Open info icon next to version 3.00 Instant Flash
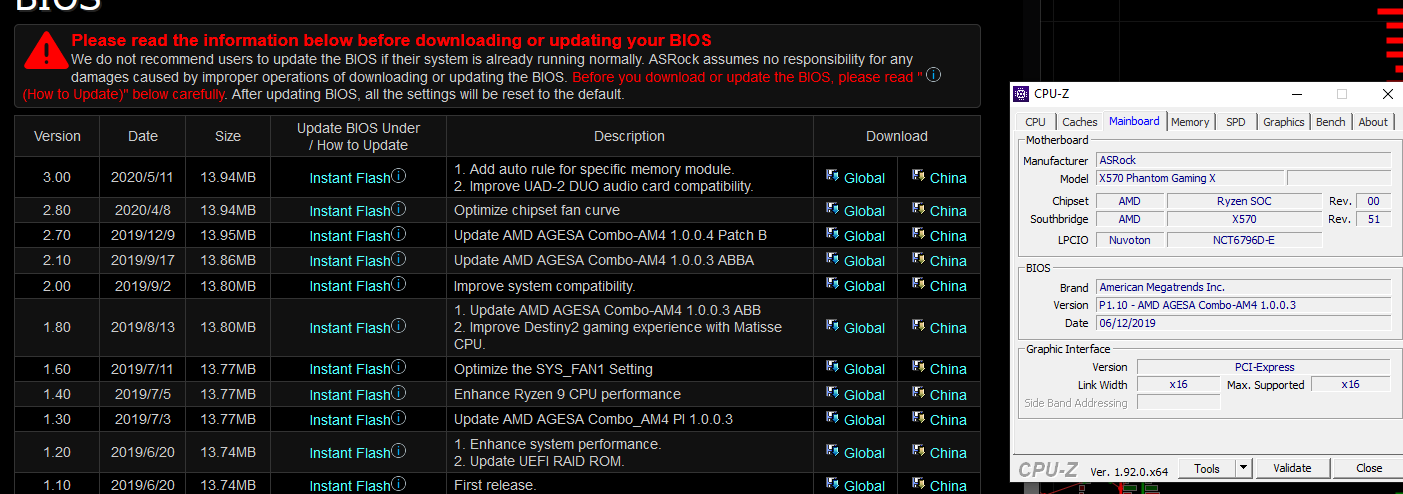 pyautogui.click(x=398, y=176)
